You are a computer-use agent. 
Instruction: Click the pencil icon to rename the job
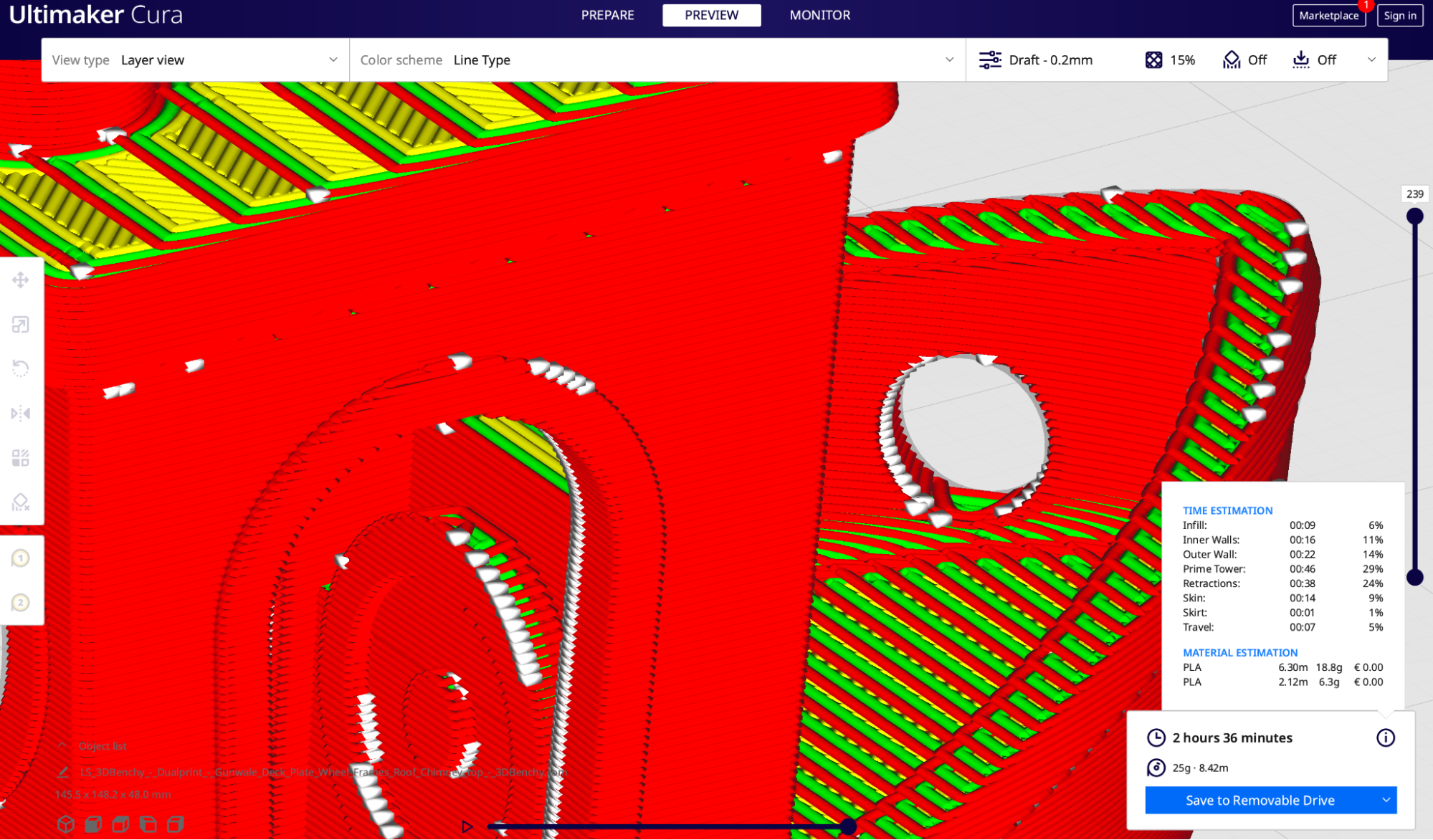click(x=63, y=772)
